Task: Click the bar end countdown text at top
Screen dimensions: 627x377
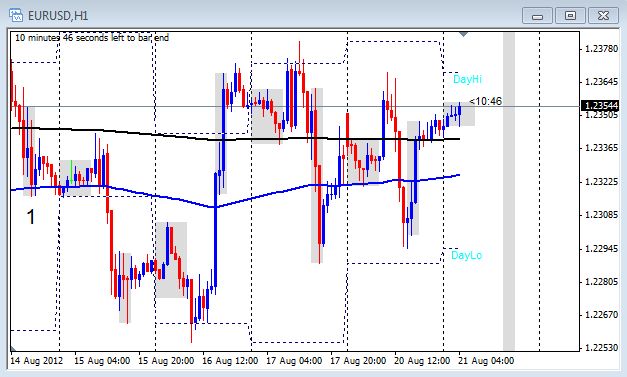Action: [92, 38]
